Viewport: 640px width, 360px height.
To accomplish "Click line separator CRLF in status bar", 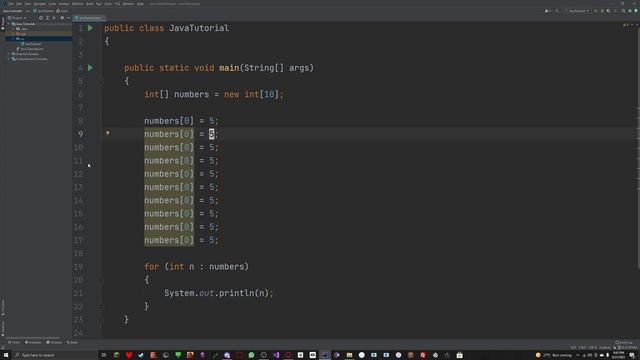I will pyautogui.click(x=582, y=347).
